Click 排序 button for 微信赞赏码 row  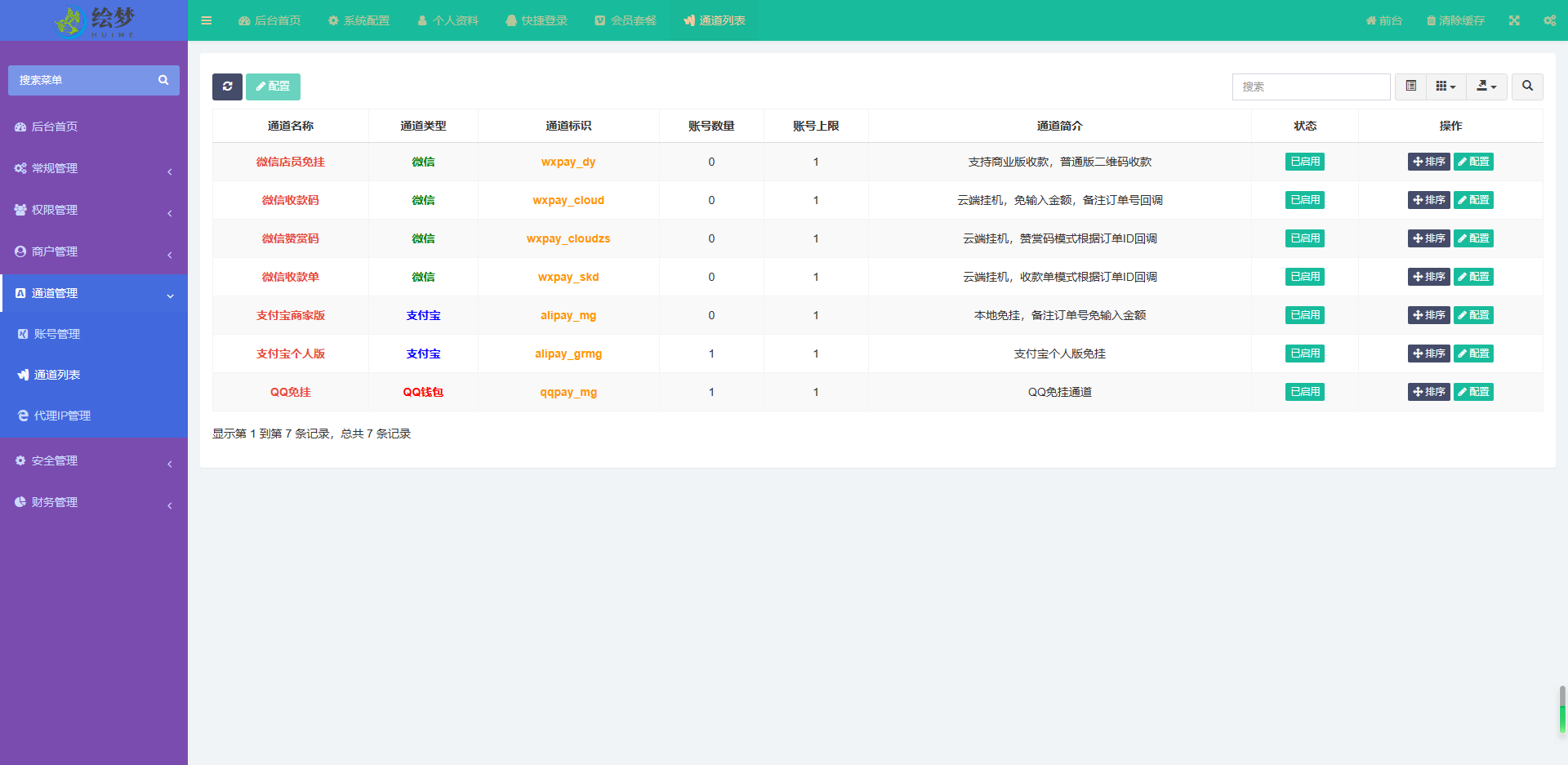coord(1428,238)
